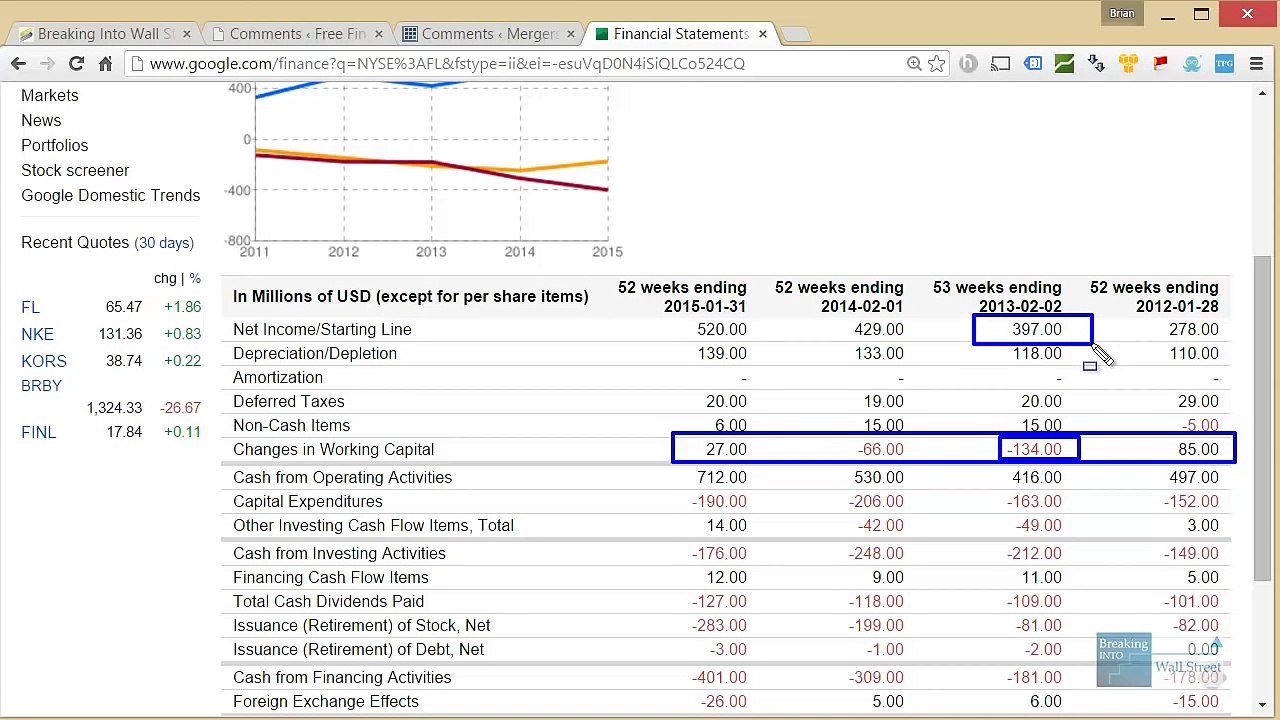The image size is (1280, 720).
Task: Click the 712.00 operating cash value
Action: [x=721, y=477]
